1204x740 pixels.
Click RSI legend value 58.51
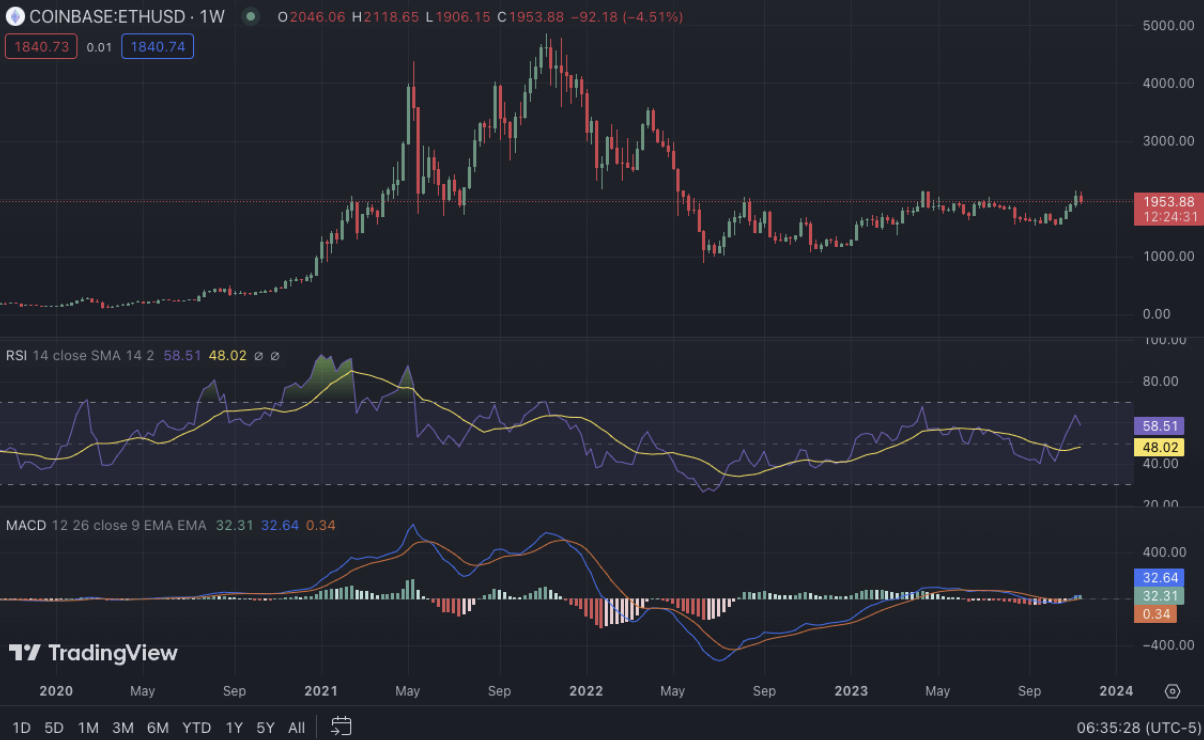coord(184,355)
